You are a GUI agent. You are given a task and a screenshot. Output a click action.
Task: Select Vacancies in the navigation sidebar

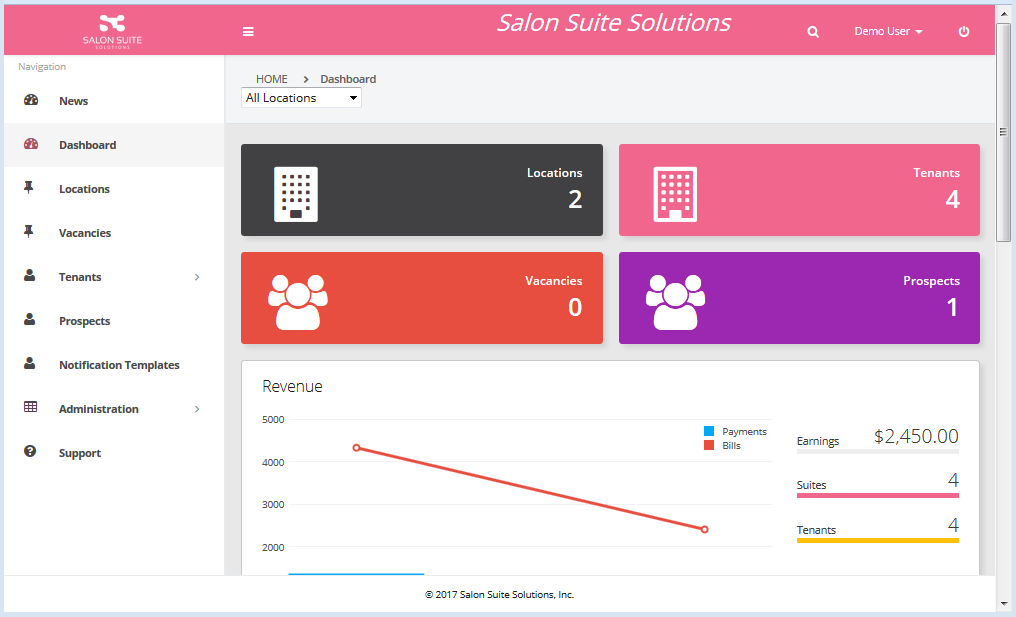pos(85,233)
